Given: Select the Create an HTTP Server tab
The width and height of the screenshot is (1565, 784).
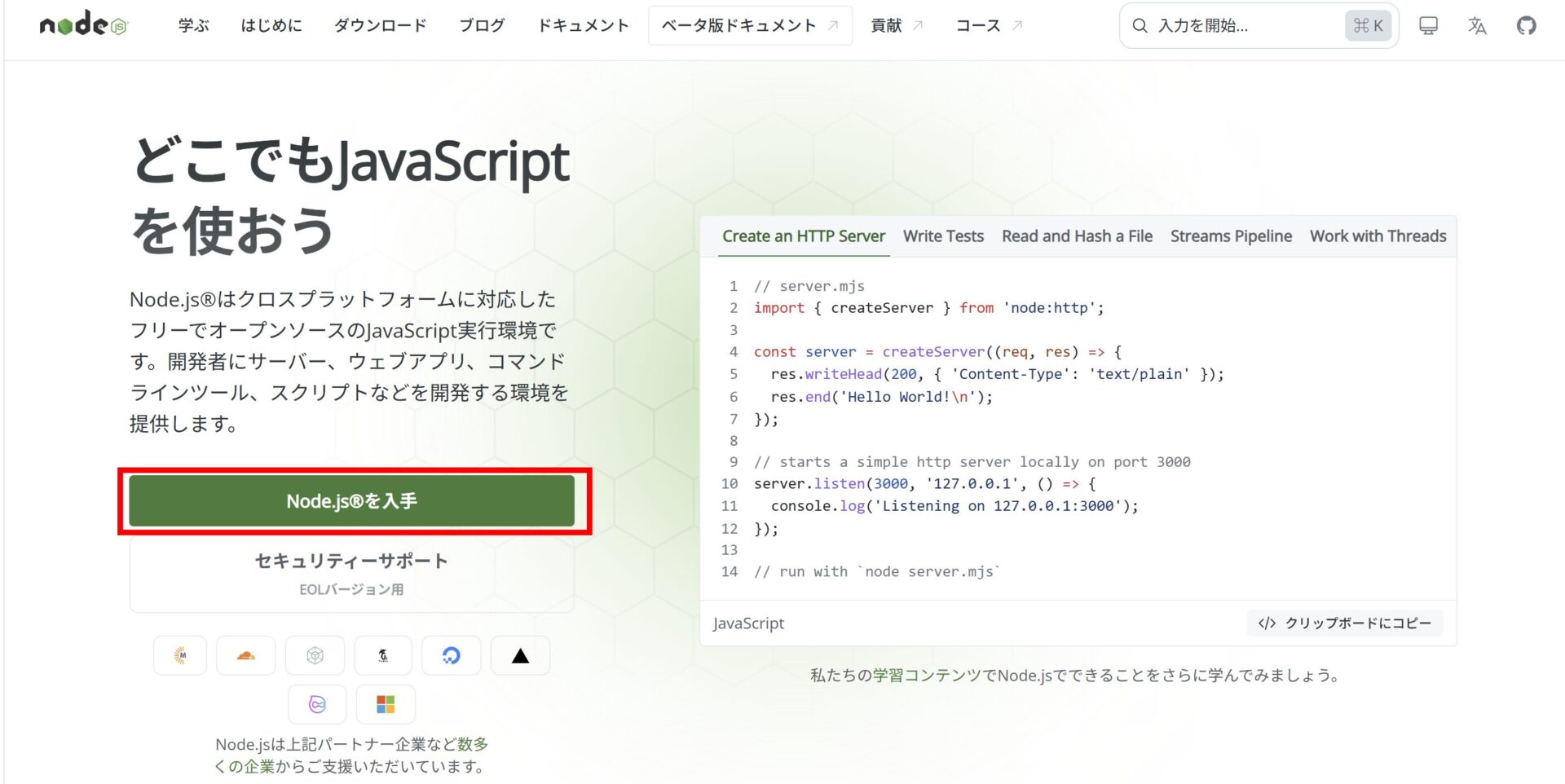Looking at the screenshot, I should point(804,236).
